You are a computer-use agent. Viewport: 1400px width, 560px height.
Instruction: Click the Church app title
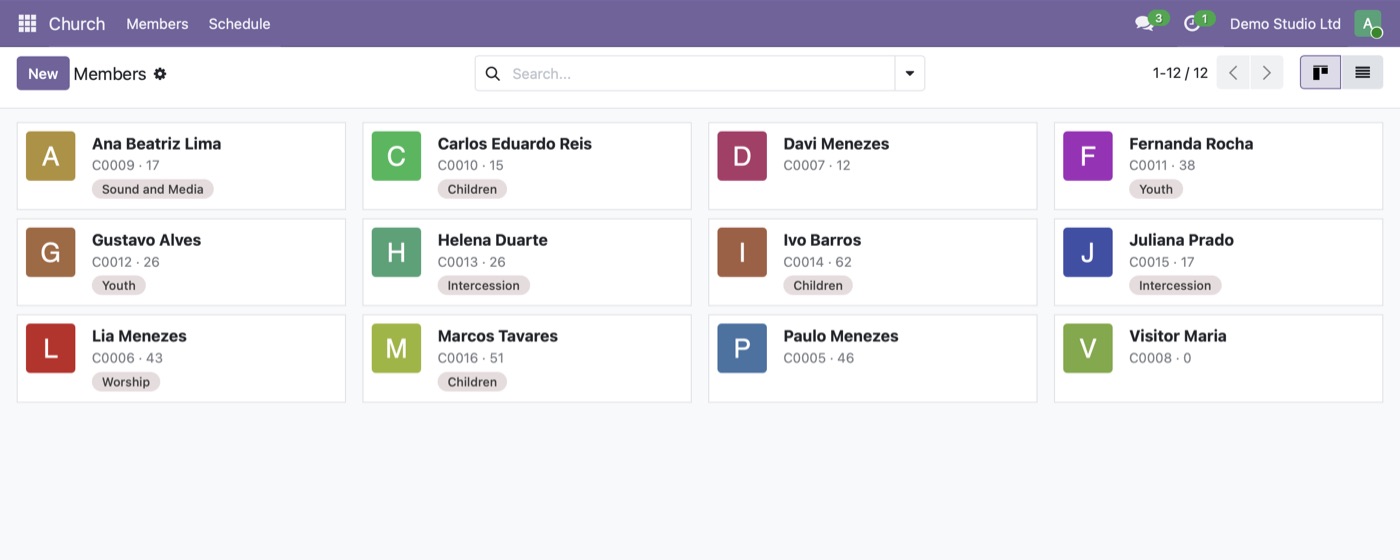click(77, 23)
